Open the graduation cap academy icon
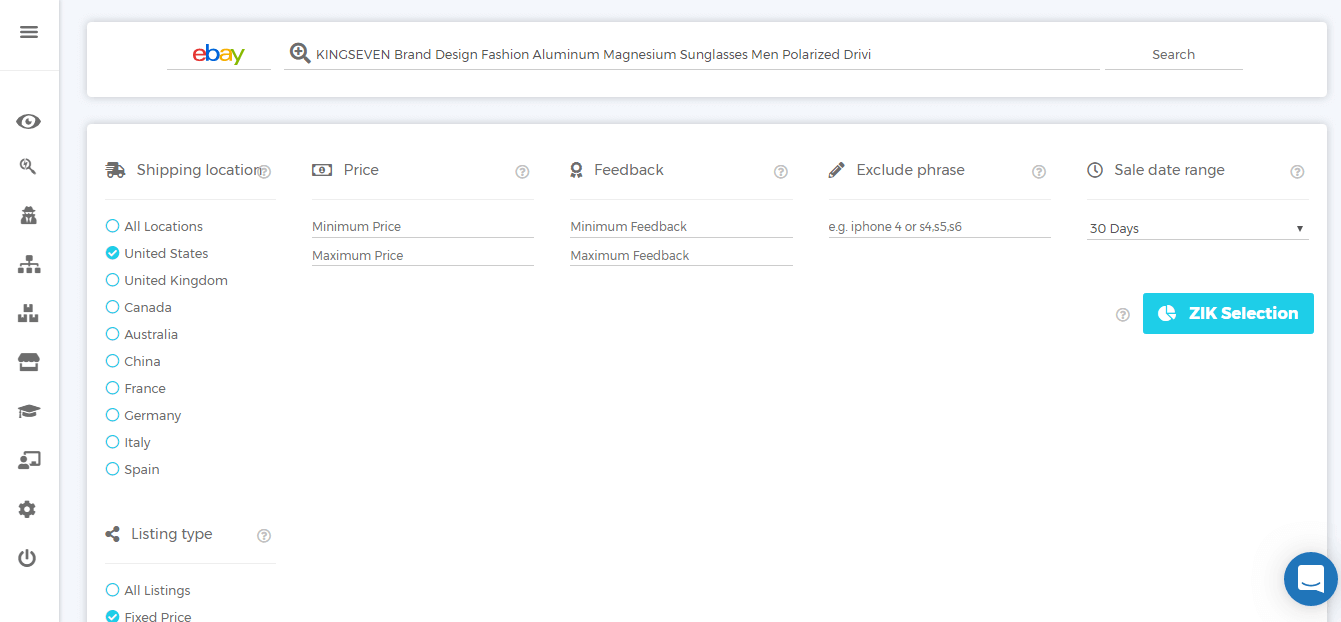1341x622 pixels. tap(28, 411)
